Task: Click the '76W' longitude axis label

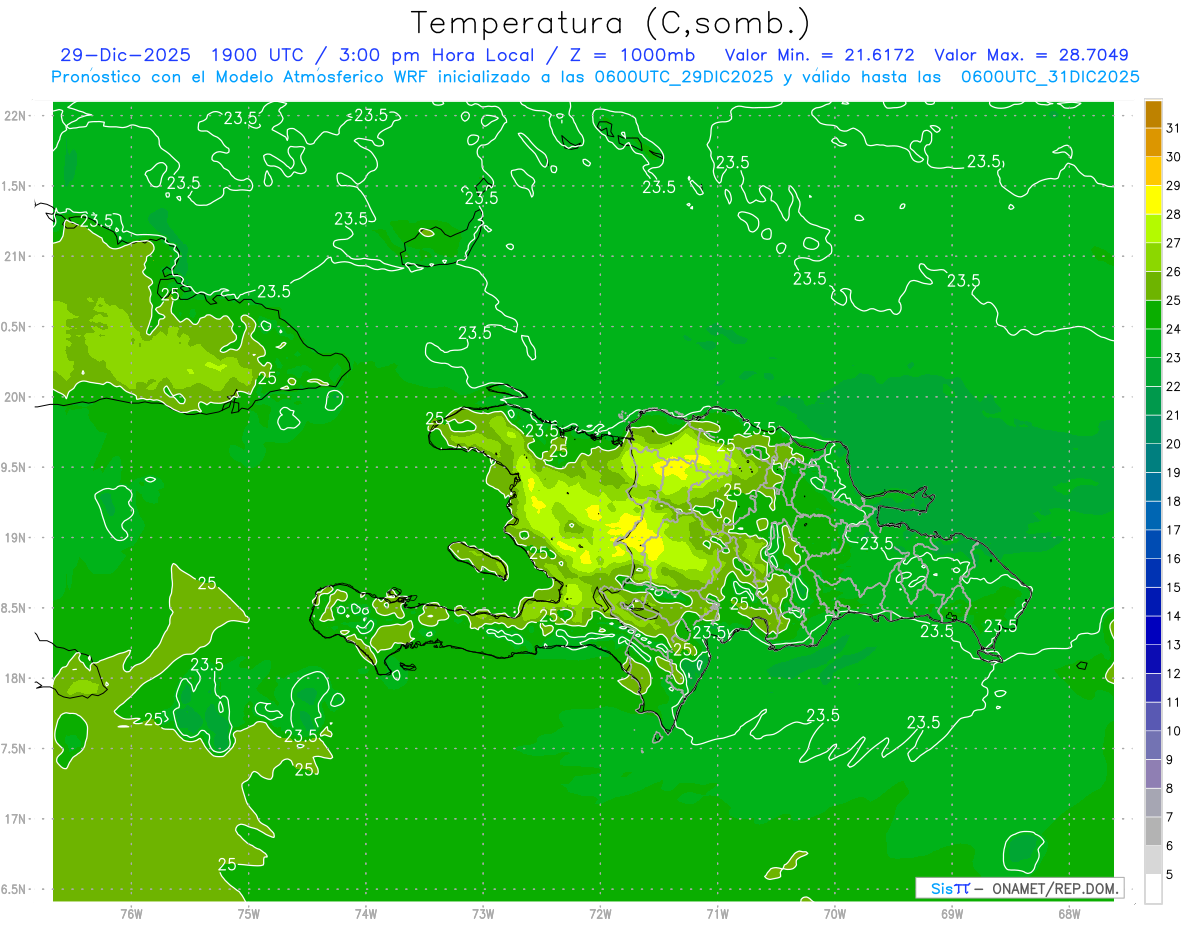Action: (x=131, y=913)
